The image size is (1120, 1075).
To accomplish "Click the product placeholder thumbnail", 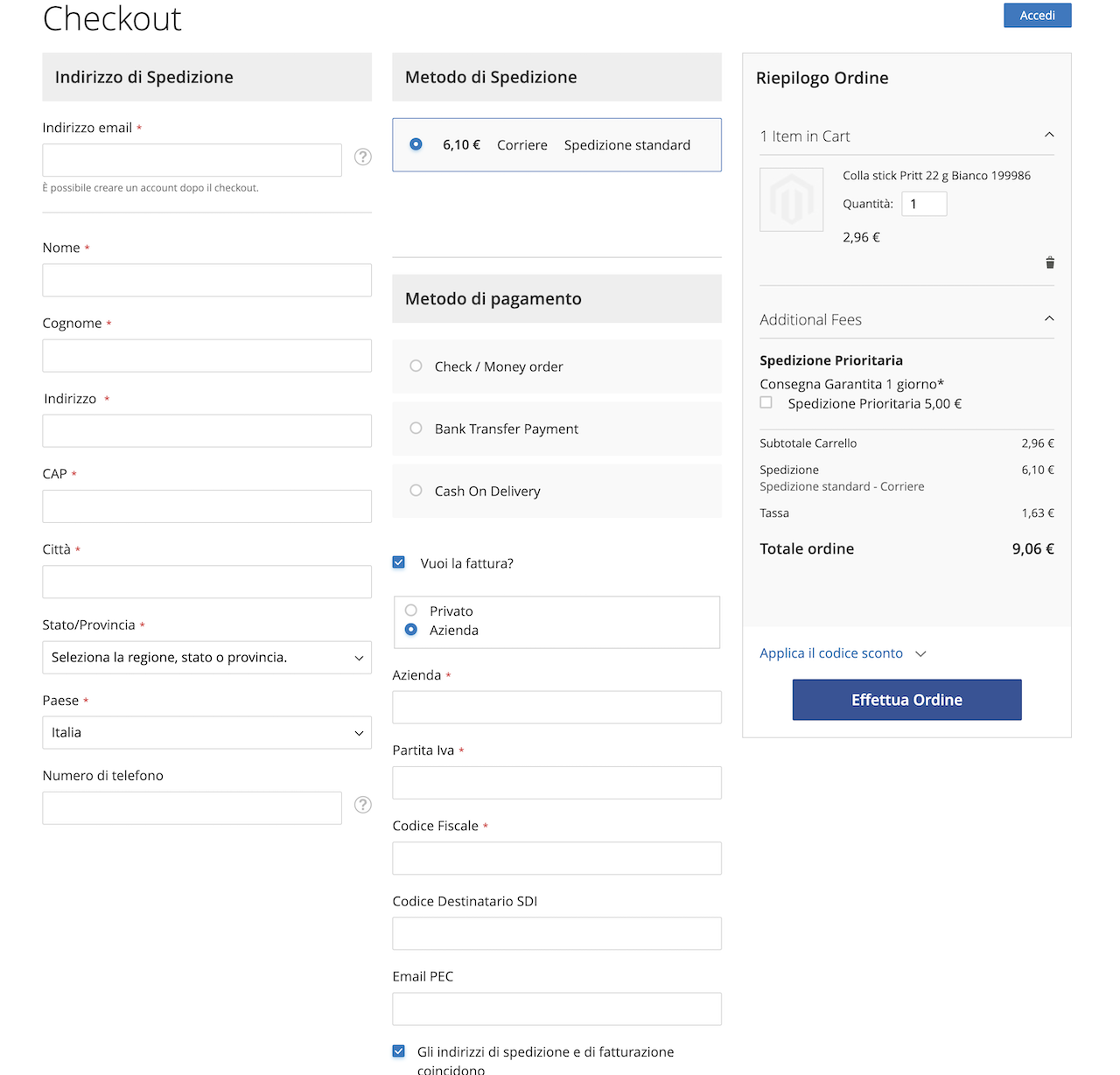I will click(791, 199).
